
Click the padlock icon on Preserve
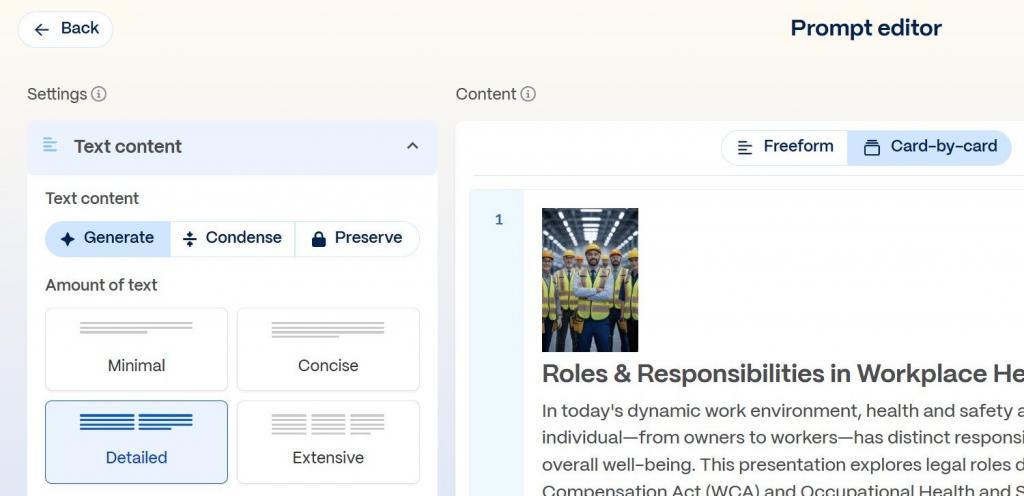pos(319,239)
